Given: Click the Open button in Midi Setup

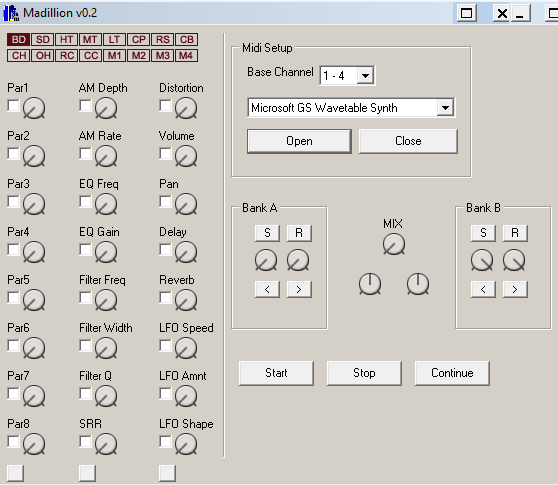Looking at the screenshot, I should click(299, 141).
